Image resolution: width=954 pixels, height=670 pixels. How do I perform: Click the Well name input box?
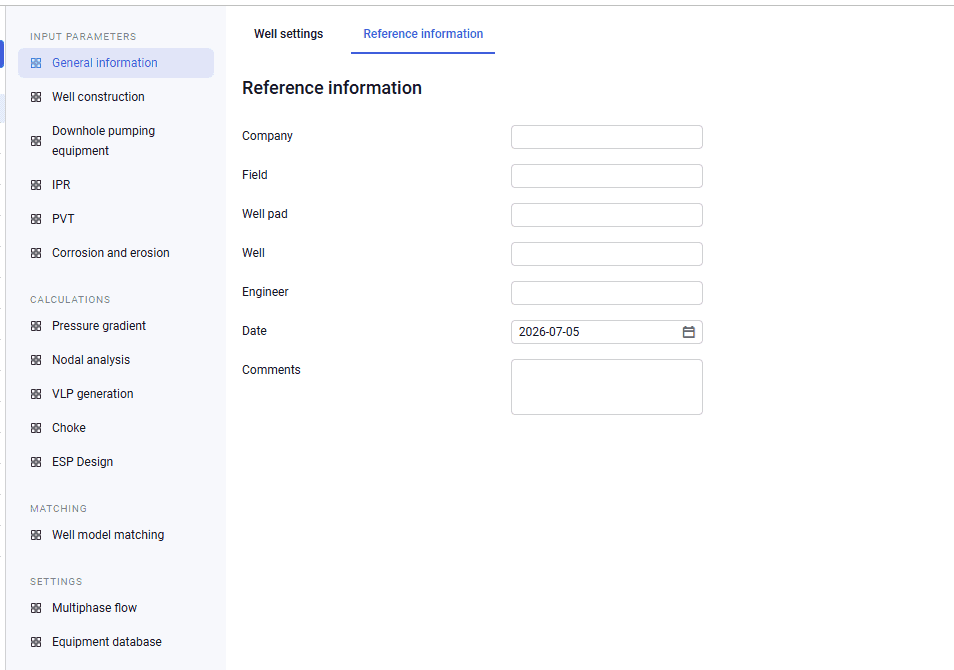point(607,254)
